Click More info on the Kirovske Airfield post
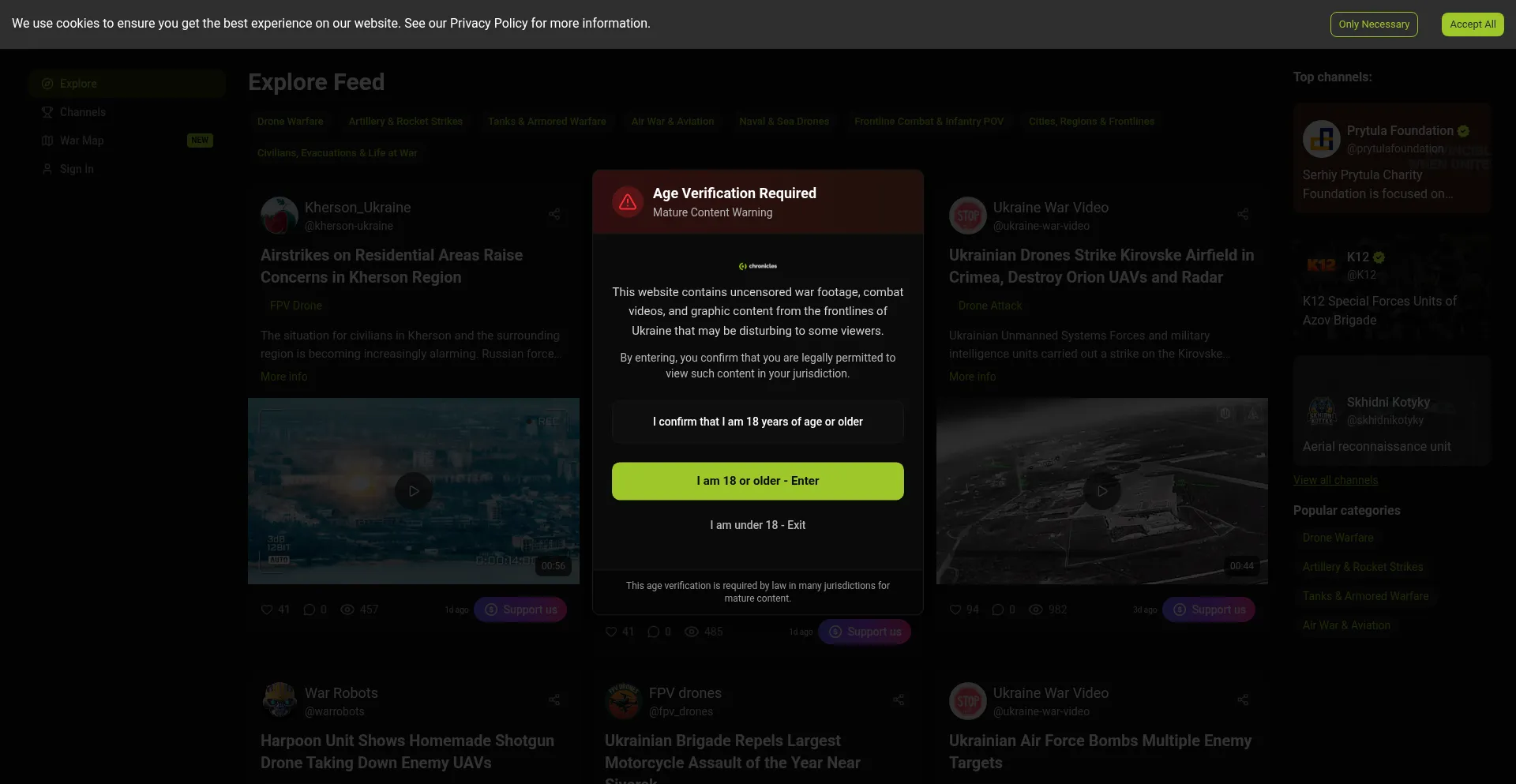 coord(973,377)
